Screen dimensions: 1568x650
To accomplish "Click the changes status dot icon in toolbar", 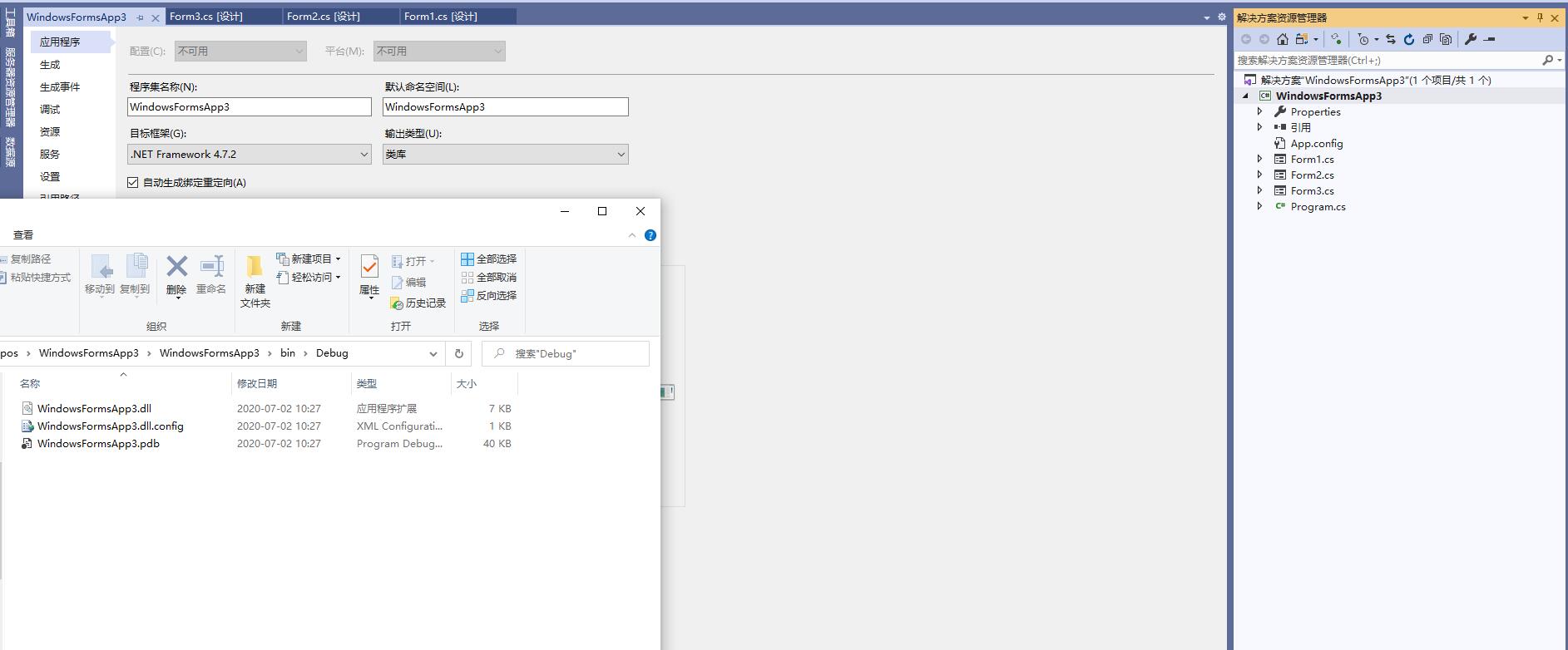I will 1336,39.
